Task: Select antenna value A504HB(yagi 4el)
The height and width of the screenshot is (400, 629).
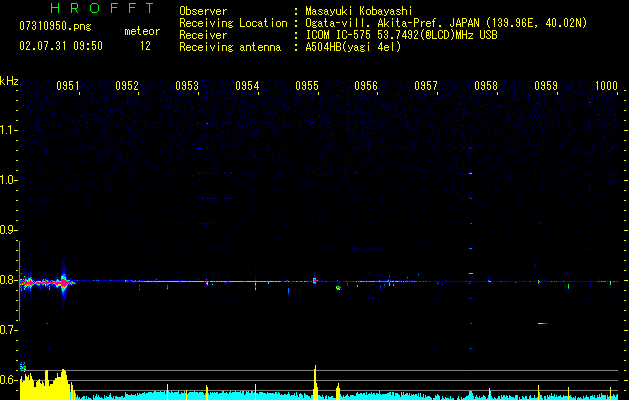Action: click(353, 47)
